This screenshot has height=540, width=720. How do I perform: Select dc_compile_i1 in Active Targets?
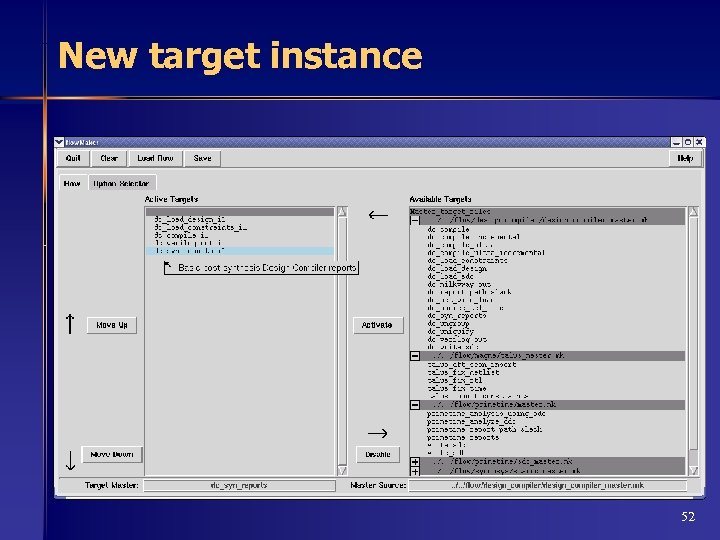[x=240, y=235]
